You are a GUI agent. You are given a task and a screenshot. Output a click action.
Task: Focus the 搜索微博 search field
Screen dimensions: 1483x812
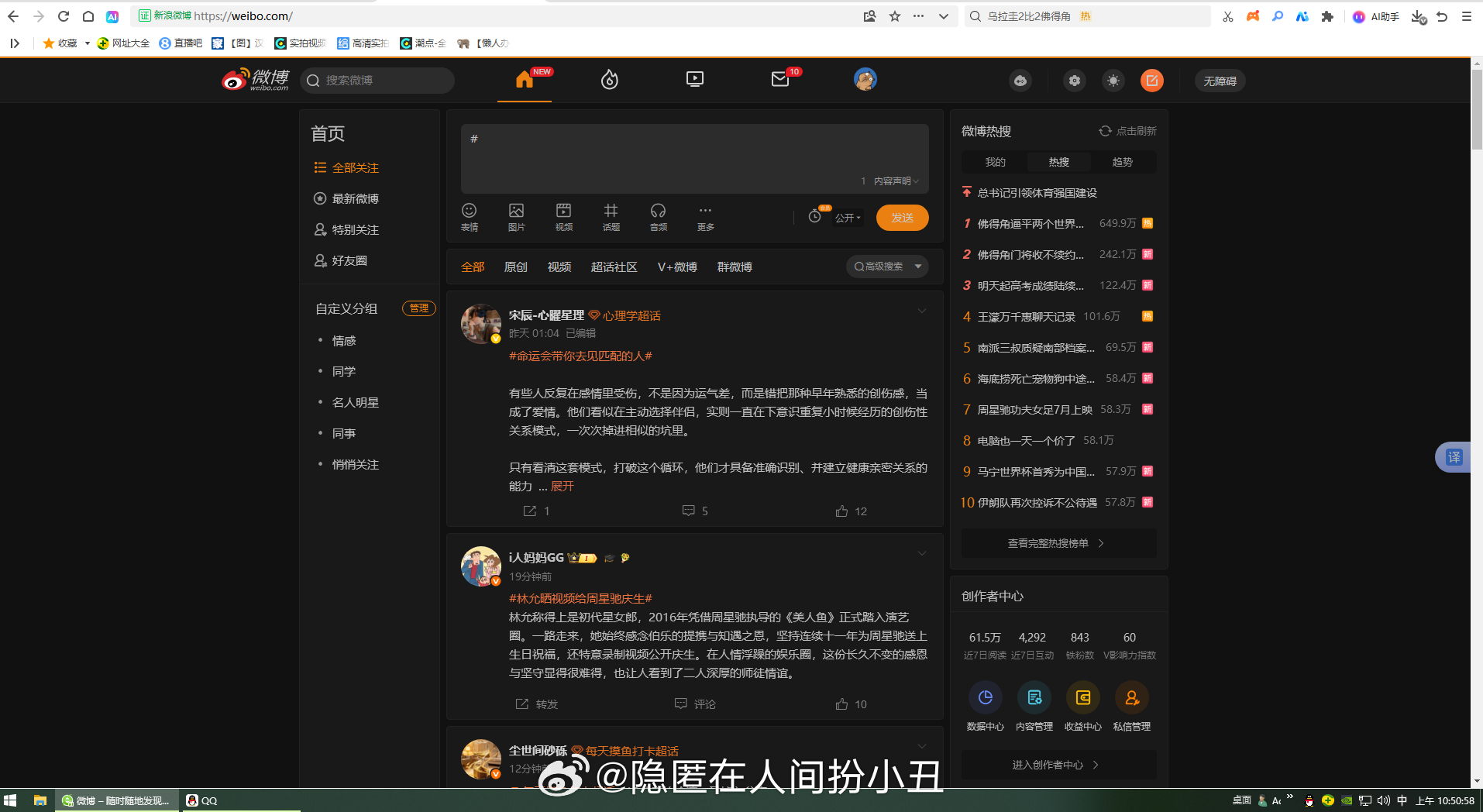377,81
